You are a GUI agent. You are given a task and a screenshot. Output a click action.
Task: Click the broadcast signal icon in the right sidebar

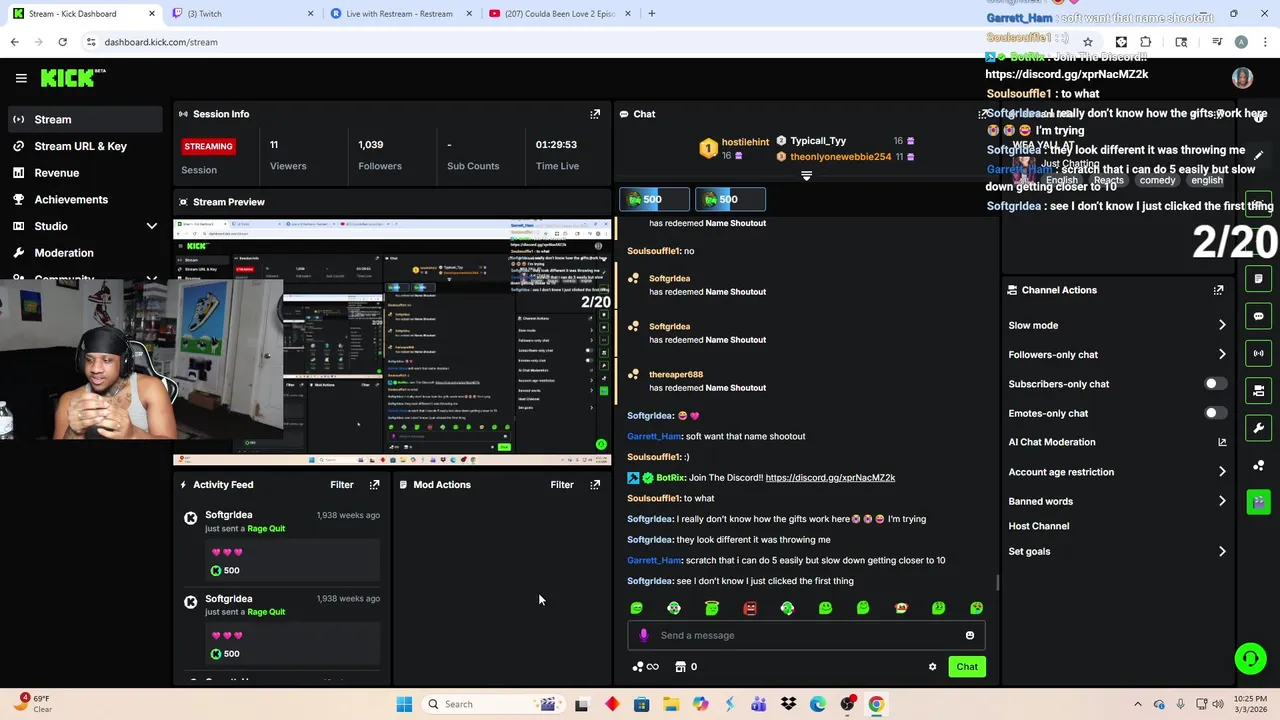(x=1259, y=353)
